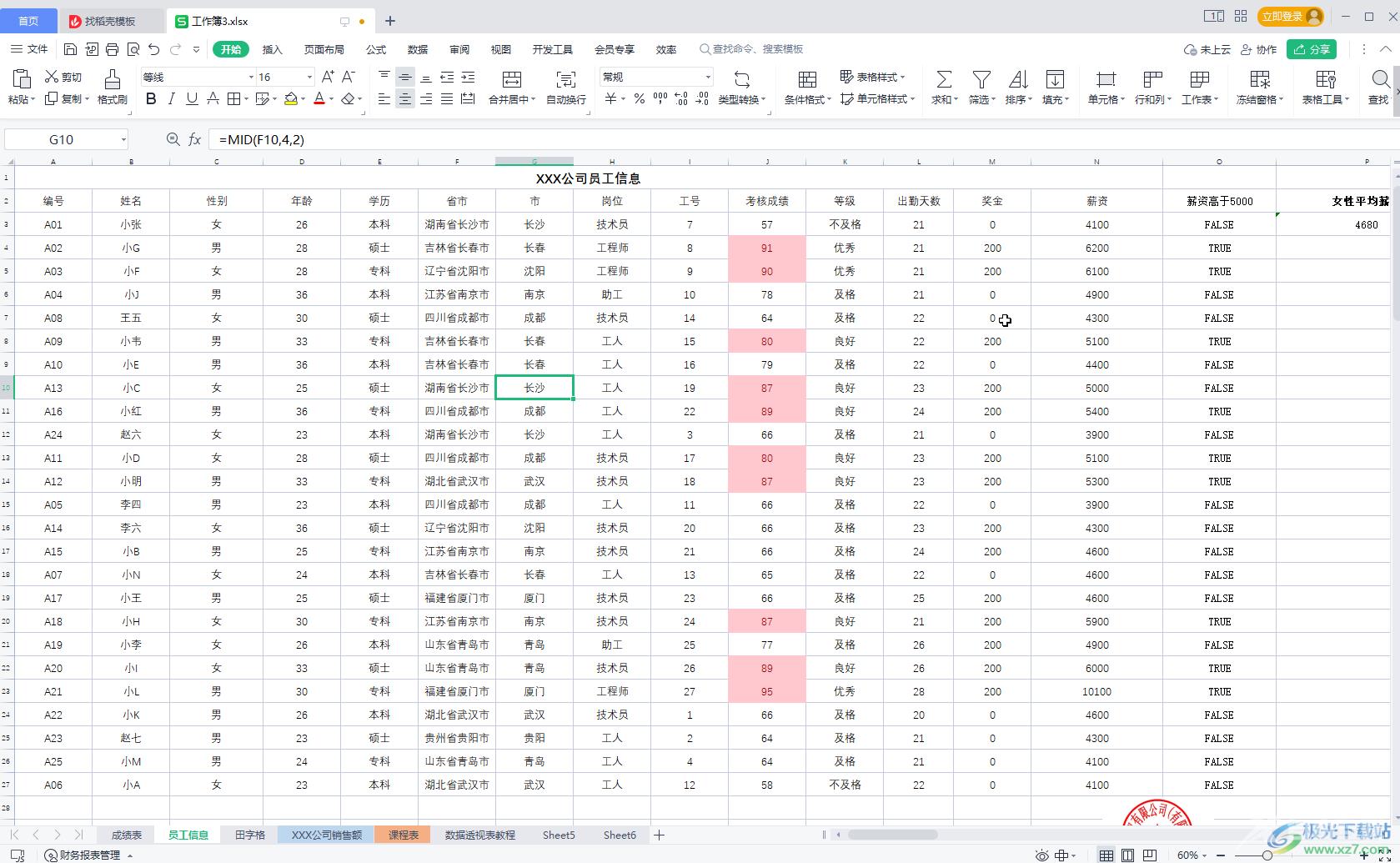Screen dimensions: 1400x863
Task: Toggle Bold formatting
Action: click(151, 99)
